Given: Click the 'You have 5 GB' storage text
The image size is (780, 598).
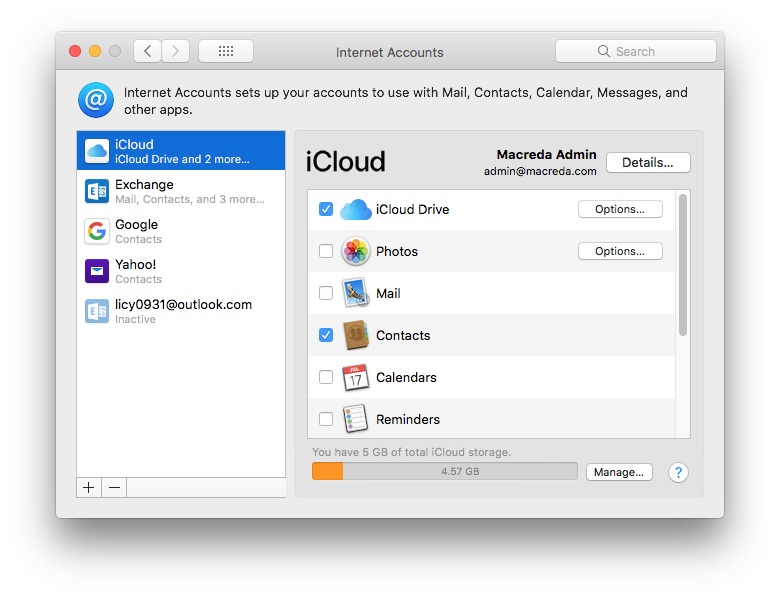Looking at the screenshot, I should tap(411, 452).
